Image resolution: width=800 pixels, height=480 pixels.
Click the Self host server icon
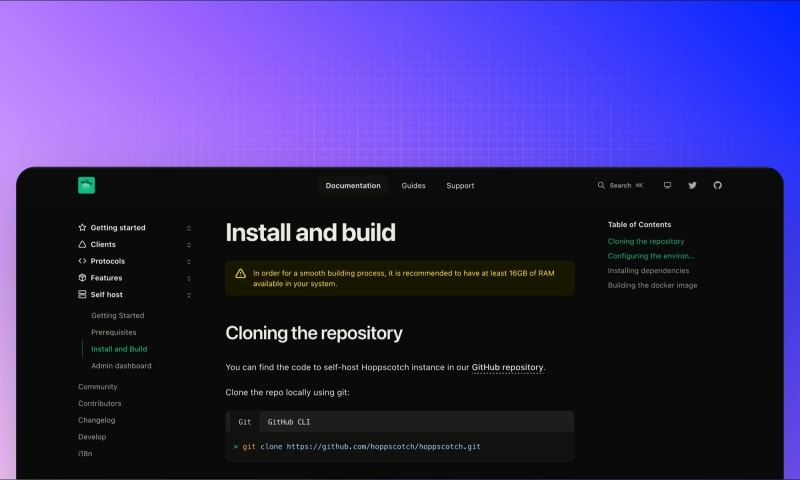point(82,294)
